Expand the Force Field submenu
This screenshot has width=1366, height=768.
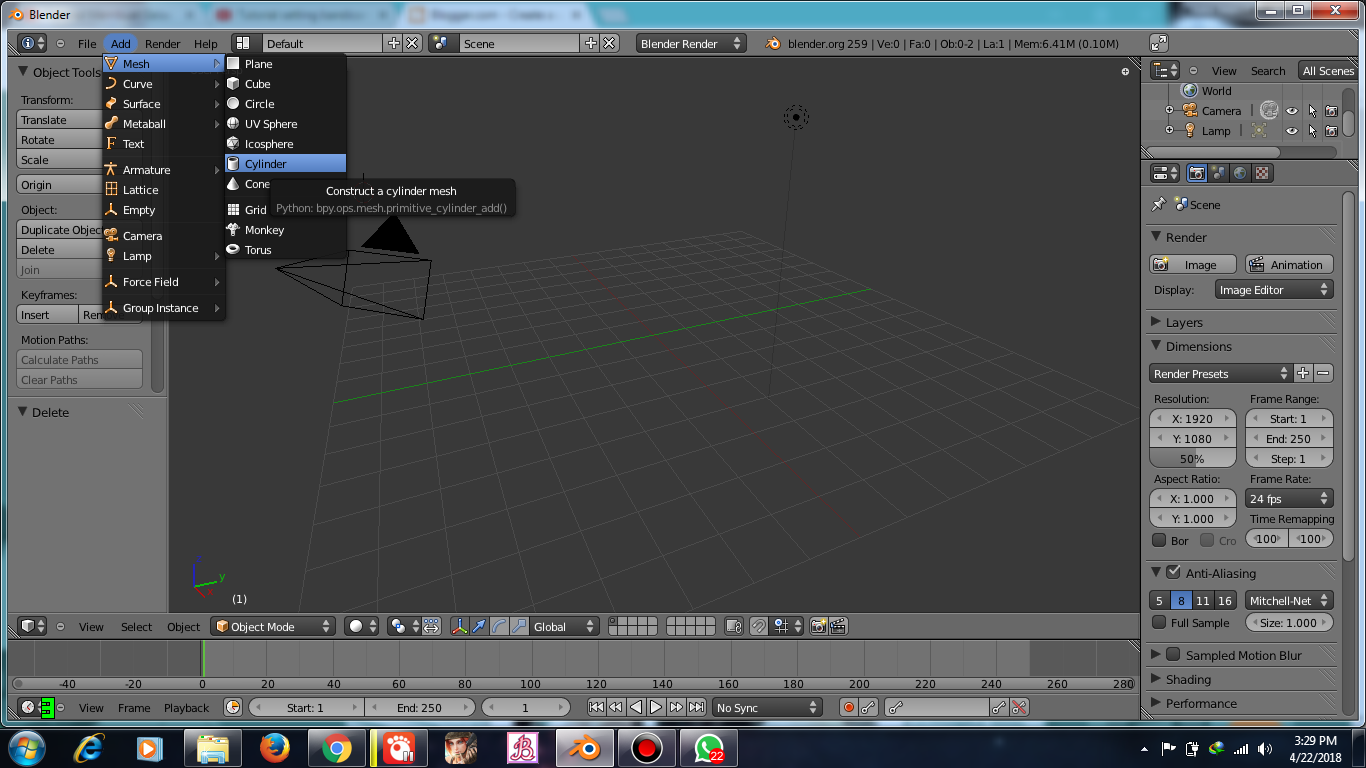(x=163, y=282)
